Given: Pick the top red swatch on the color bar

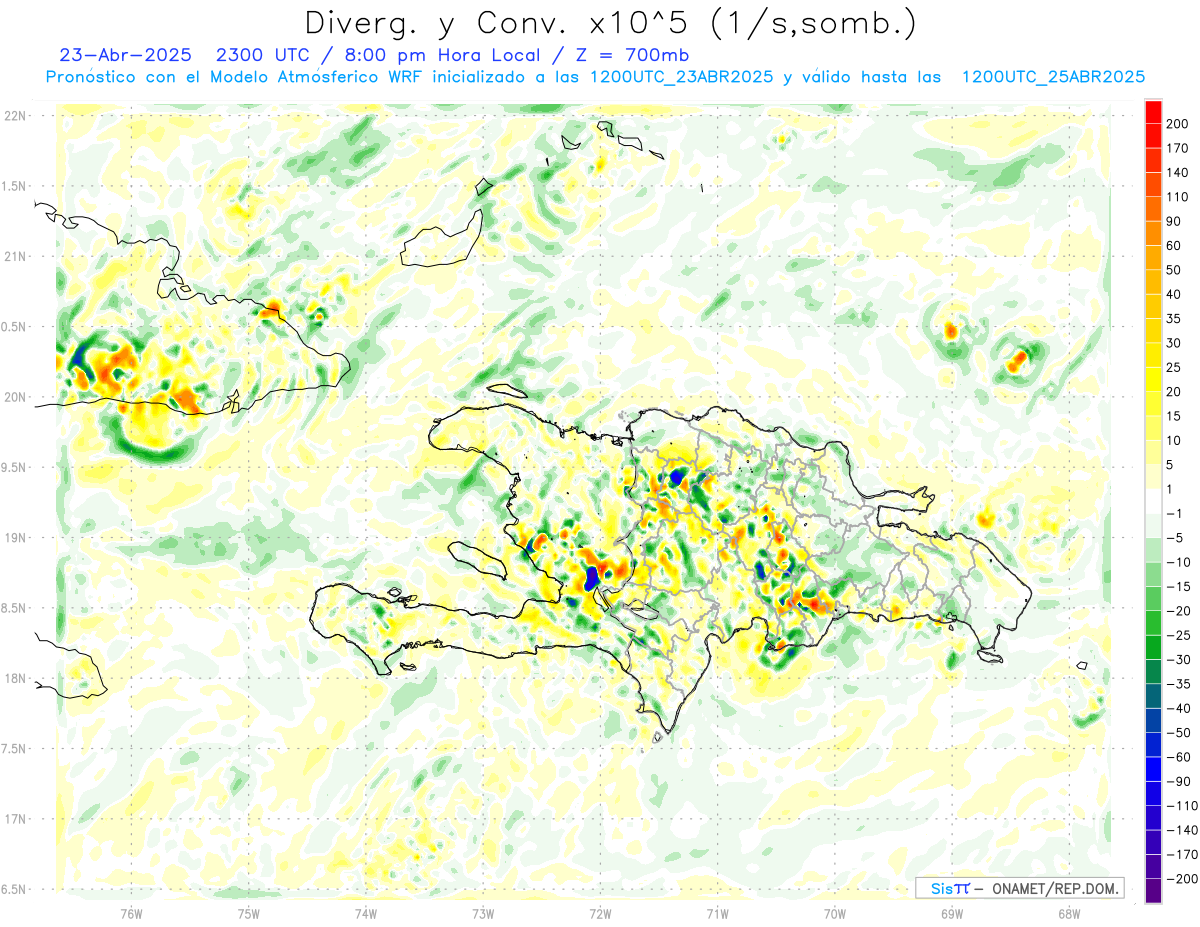Looking at the screenshot, I should tap(1153, 112).
